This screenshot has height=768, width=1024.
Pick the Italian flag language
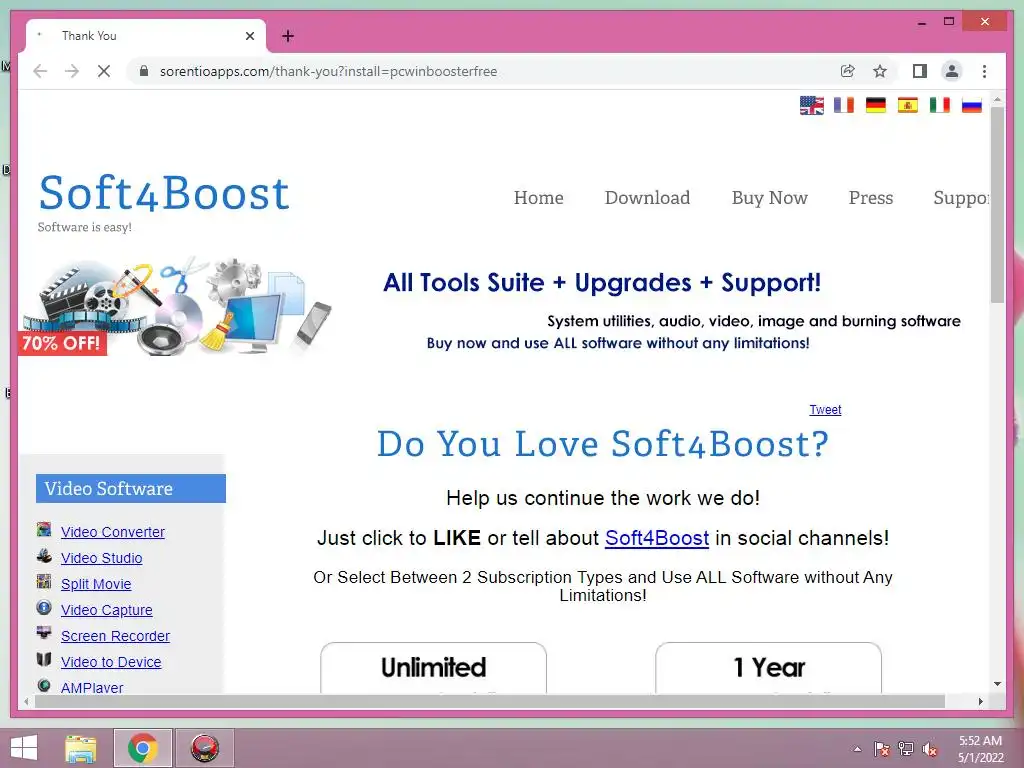(940, 105)
